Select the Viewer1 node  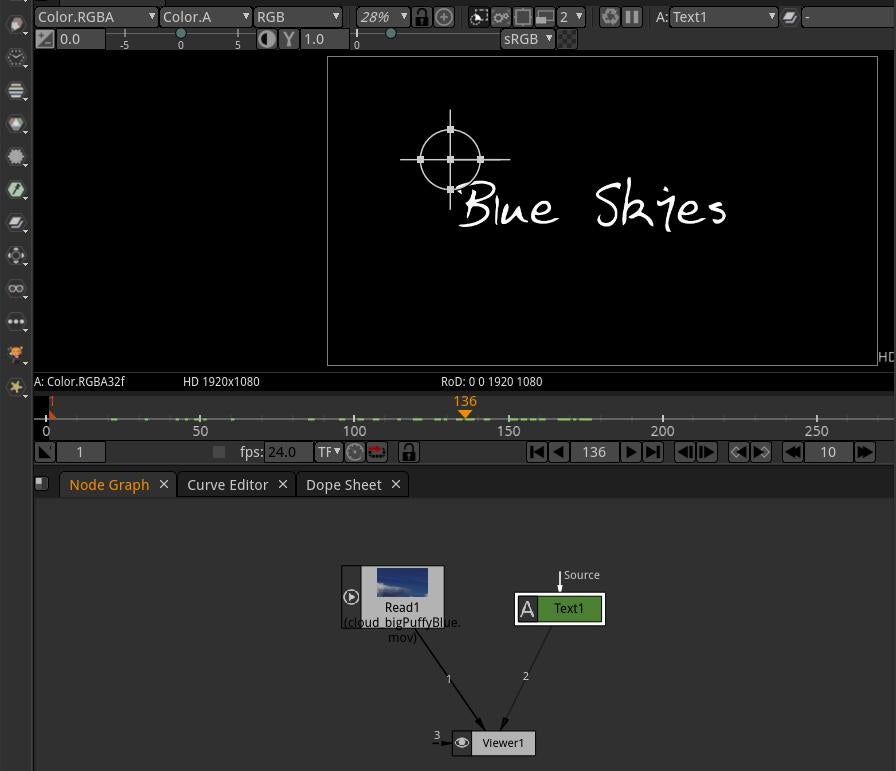502,743
